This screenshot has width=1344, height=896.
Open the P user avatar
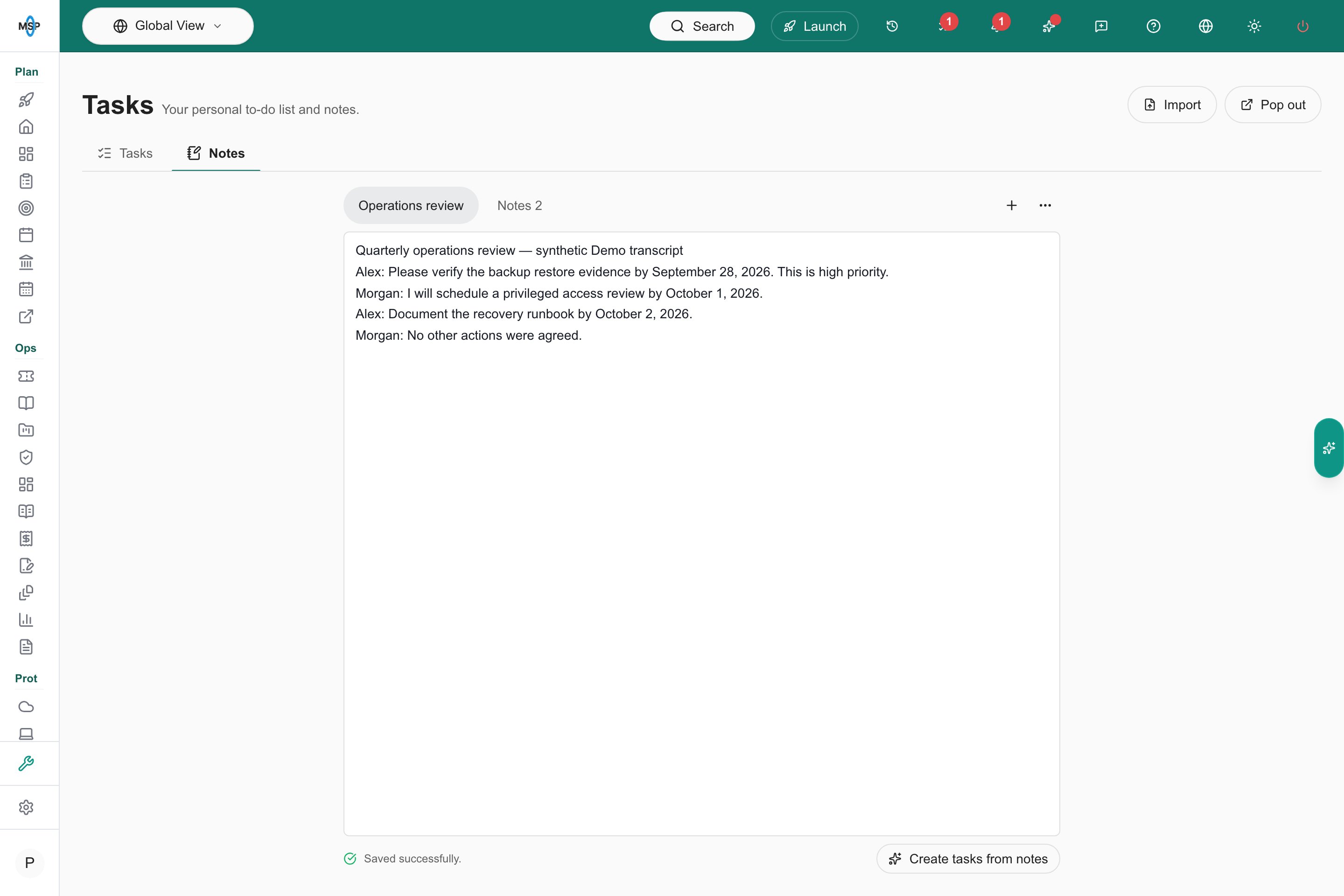[30, 862]
